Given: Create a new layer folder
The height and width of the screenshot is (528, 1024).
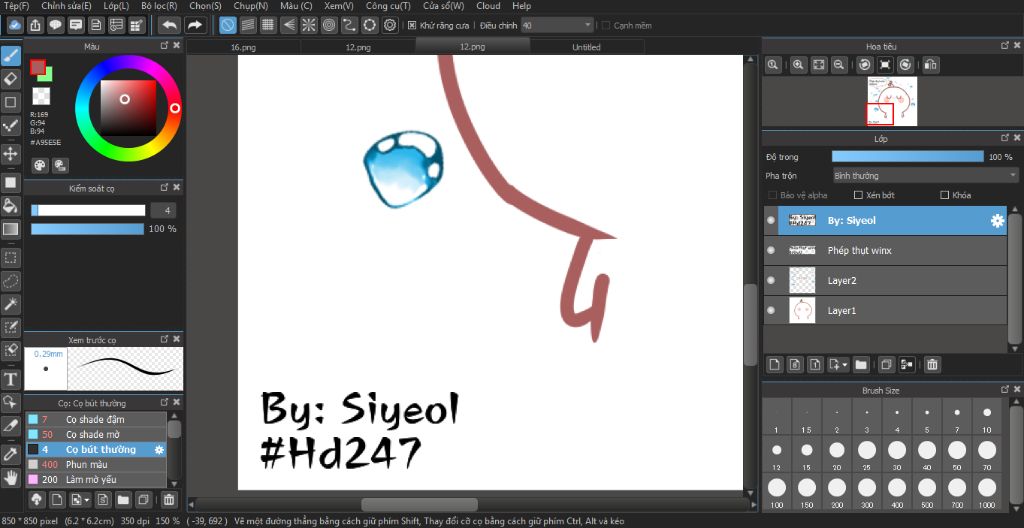Looking at the screenshot, I should (861, 365).
